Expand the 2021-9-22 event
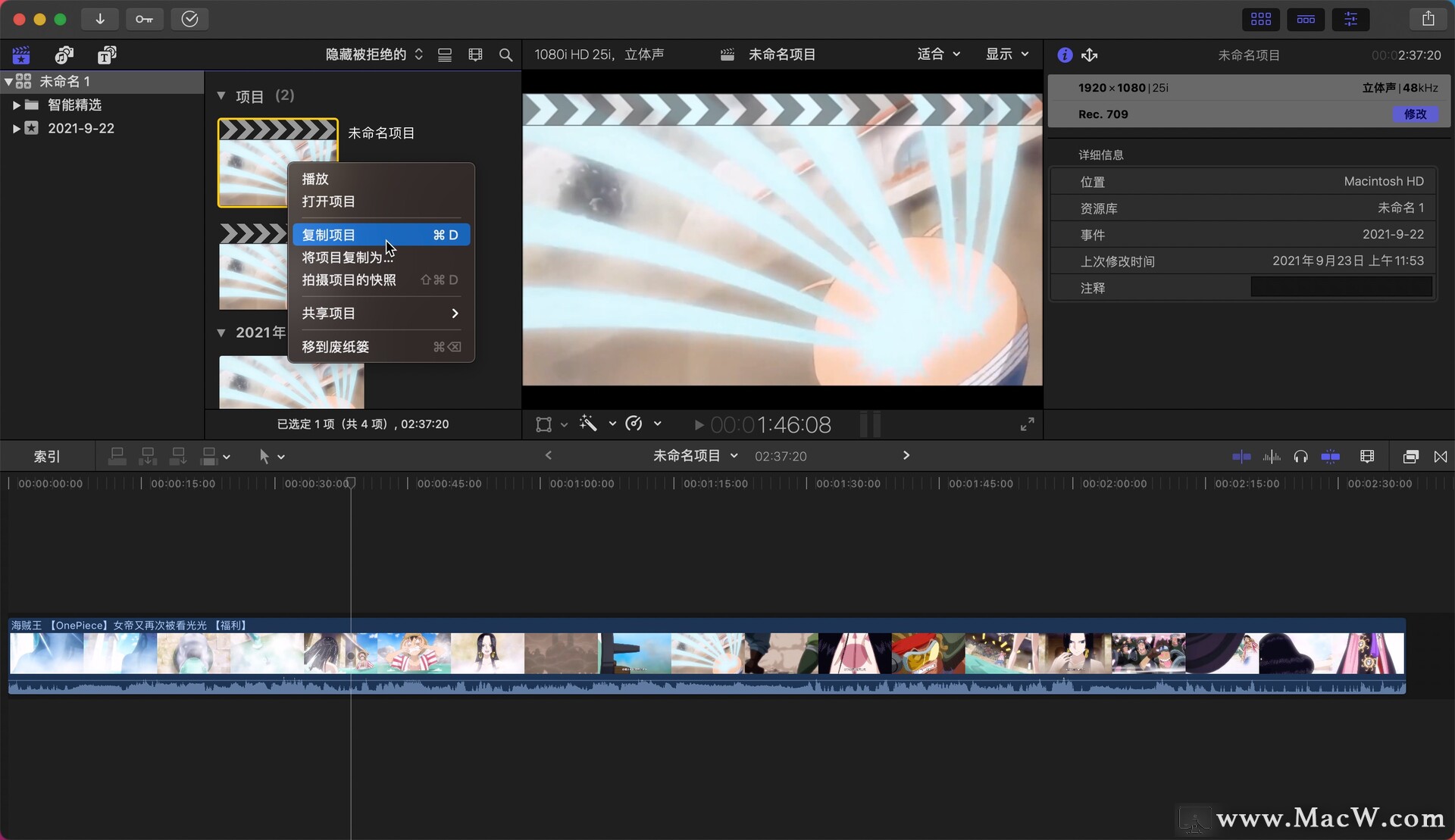 pyautogui.click(x=16, y=128)
